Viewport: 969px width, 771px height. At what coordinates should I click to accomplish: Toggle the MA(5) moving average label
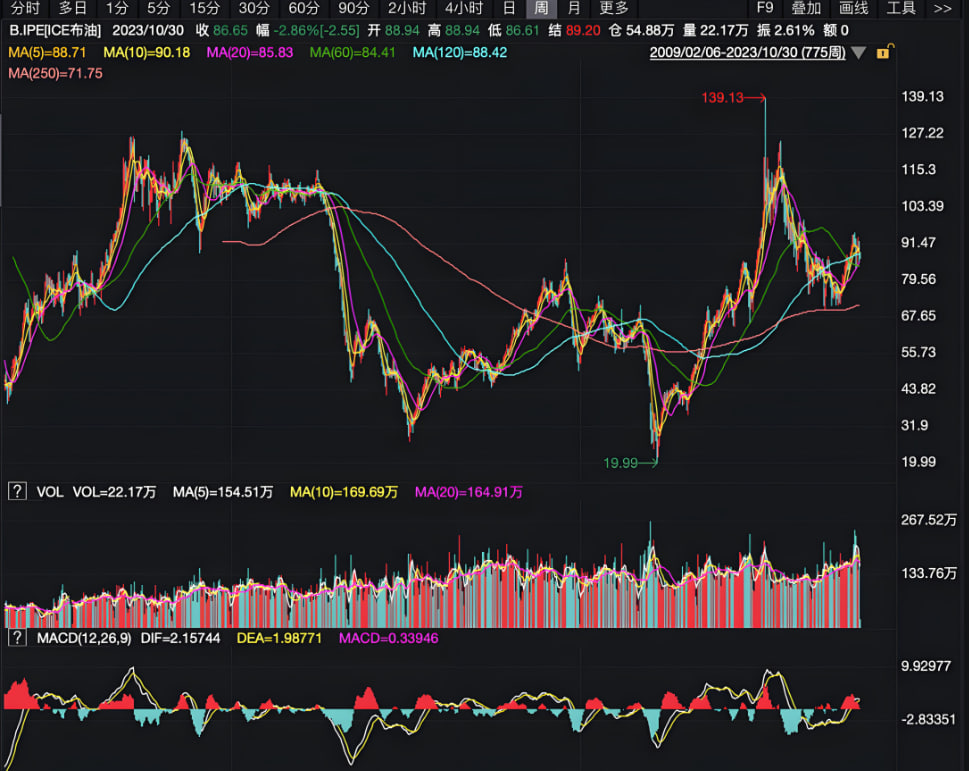[50, 52]
